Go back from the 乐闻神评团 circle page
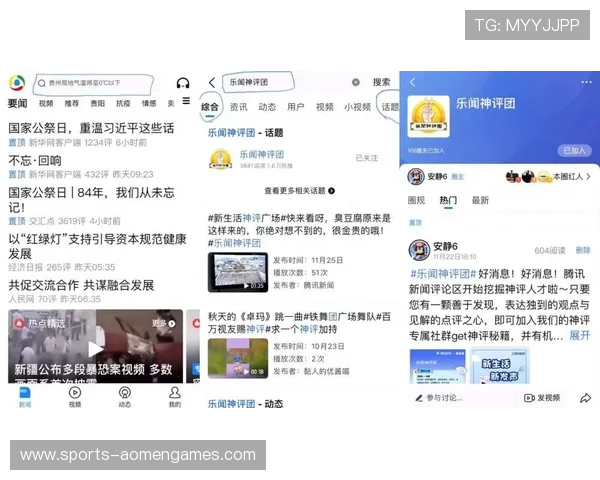 click(x=412, y=82)
